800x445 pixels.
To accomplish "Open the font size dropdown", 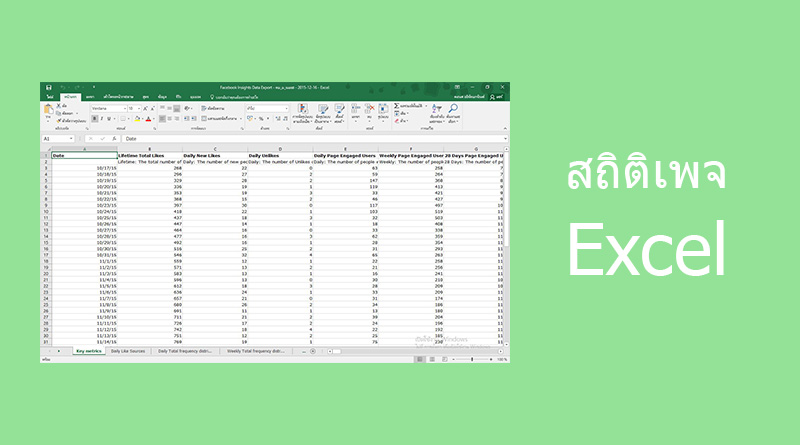I will click(x=139, y=109).
